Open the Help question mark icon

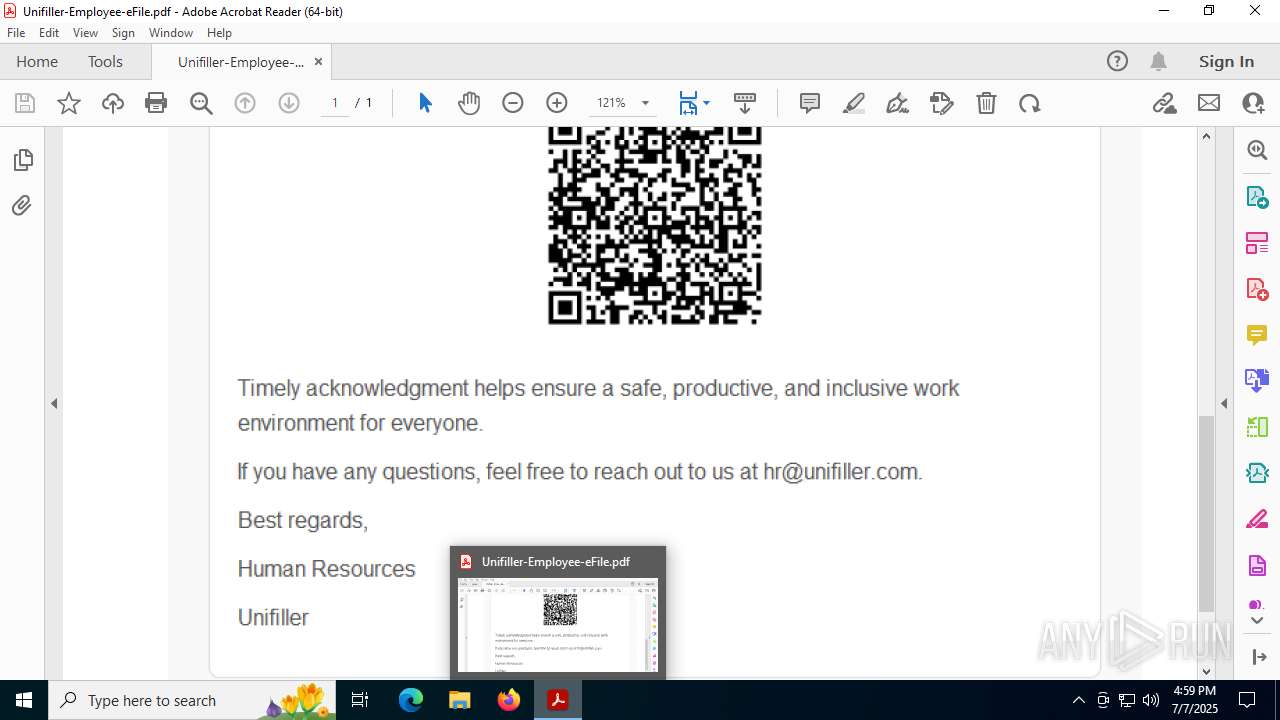1117,61
